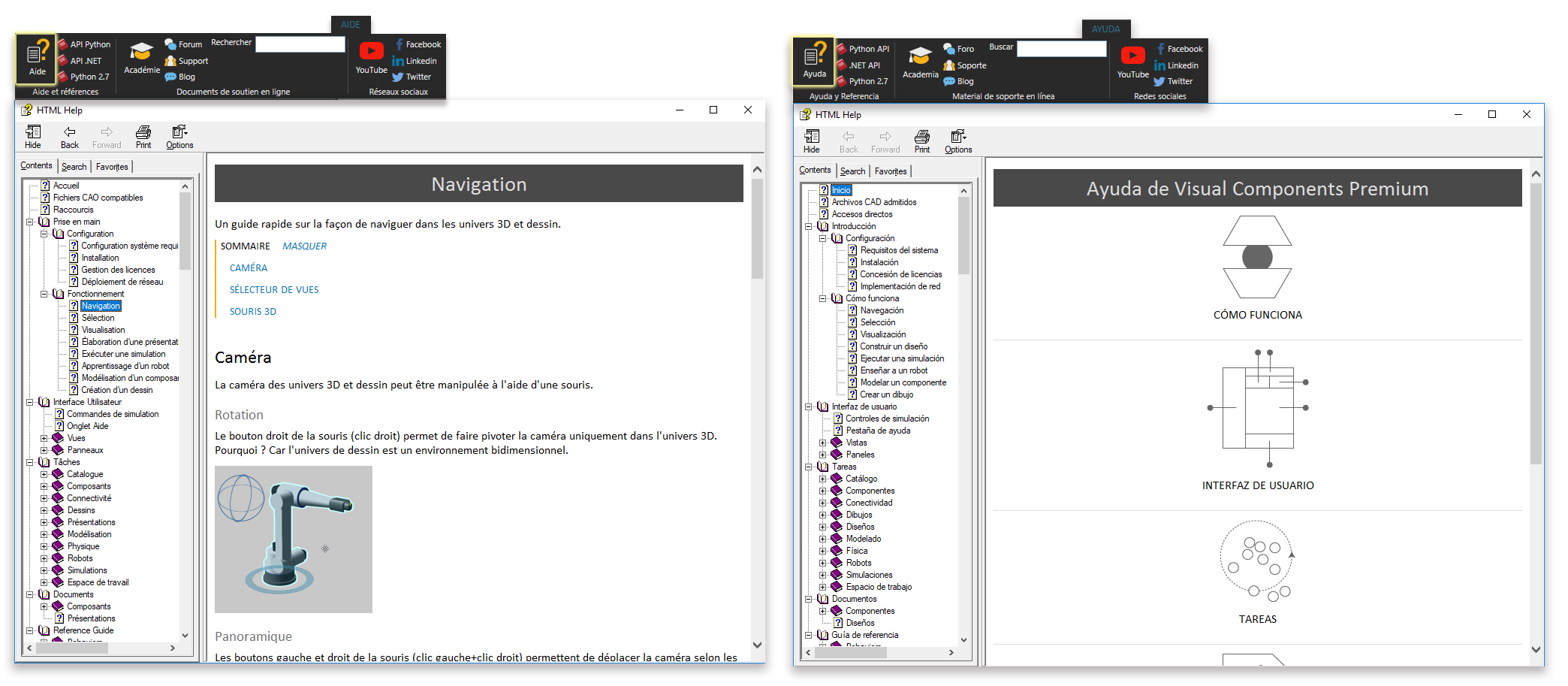Jump to SOURIS 3D section link
Image resolution: width=1568 pixels, height=686 pixels.
point(253,312)
